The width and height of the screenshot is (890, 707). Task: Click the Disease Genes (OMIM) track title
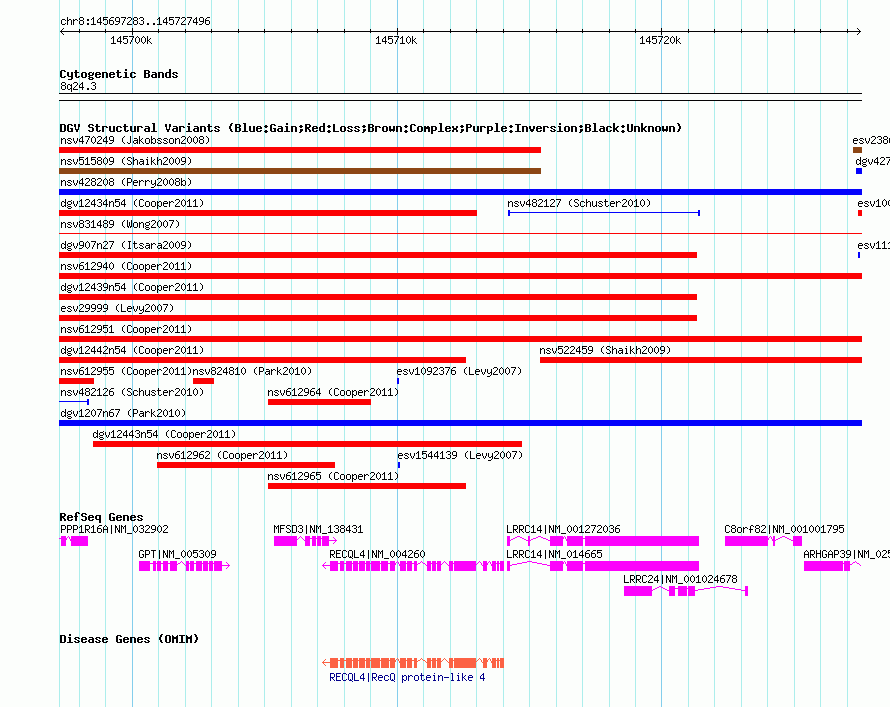click(x=129, y=639)
